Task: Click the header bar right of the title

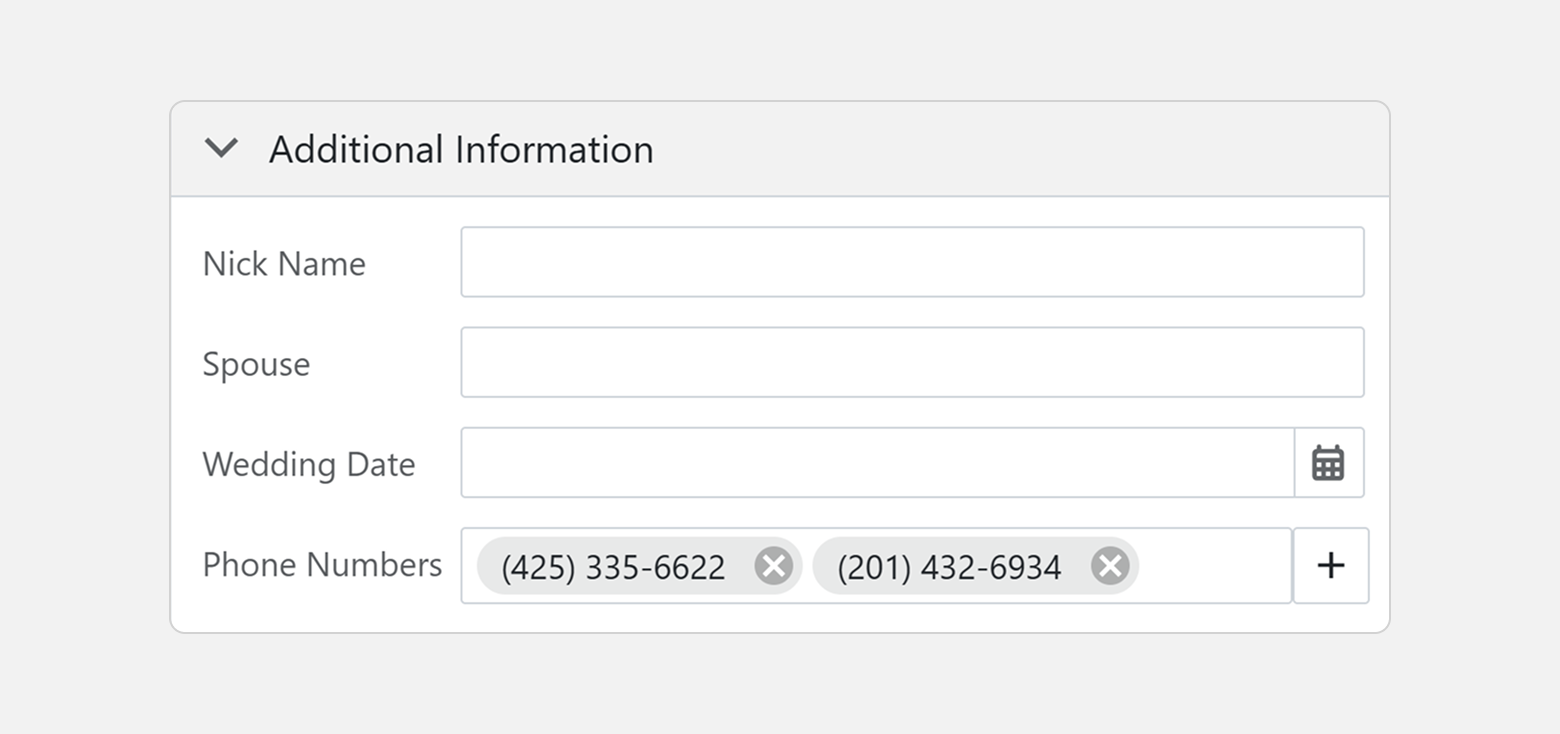Action: (1020, 149)
